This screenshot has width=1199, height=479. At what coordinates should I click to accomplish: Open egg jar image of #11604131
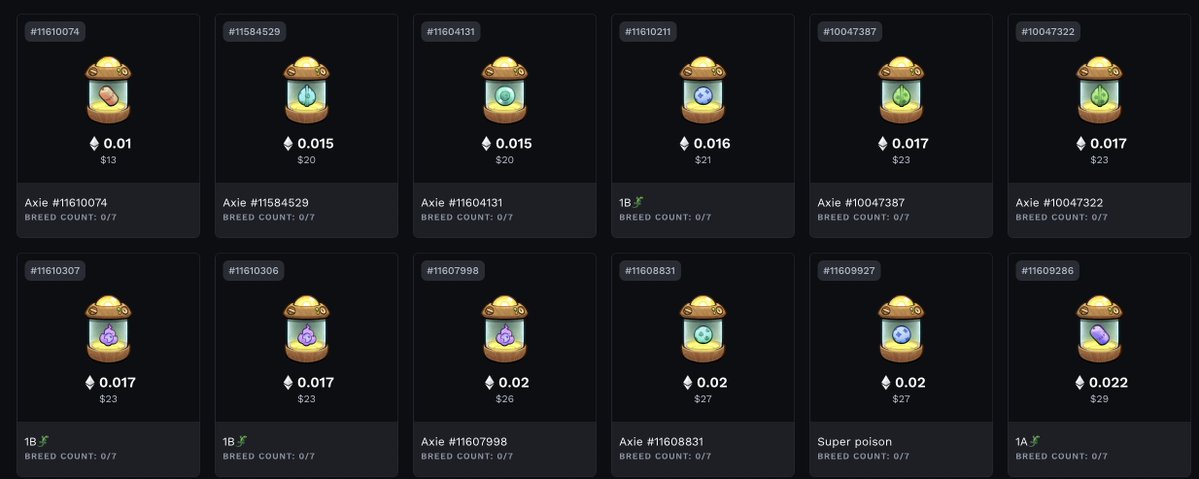point(504,90)
